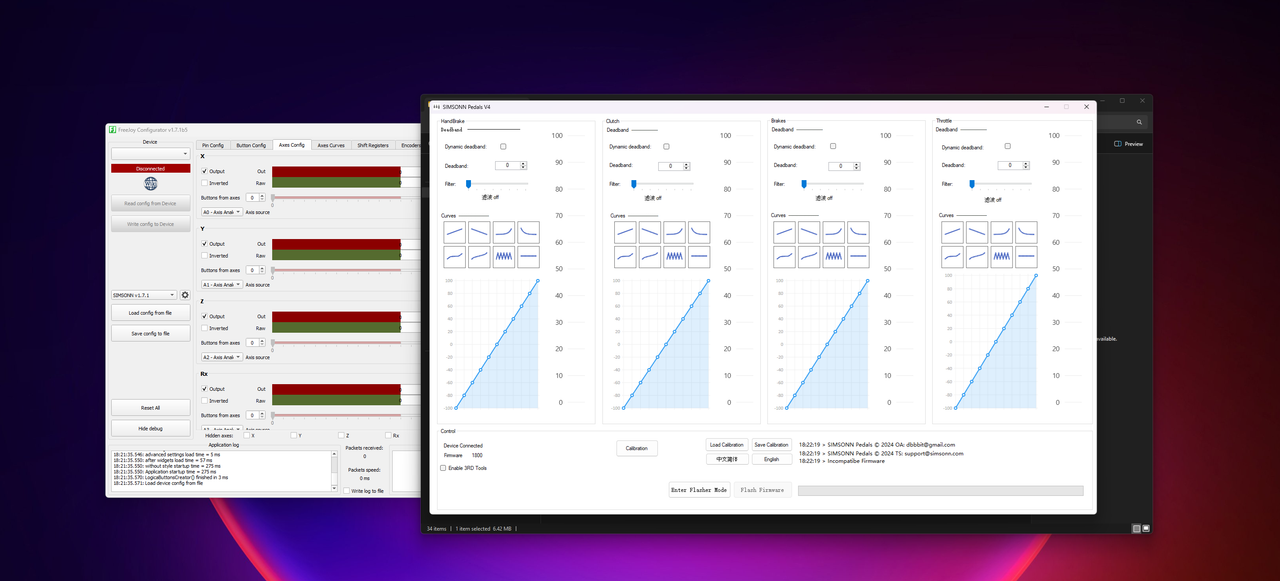Switch language to English

(772, 459)
